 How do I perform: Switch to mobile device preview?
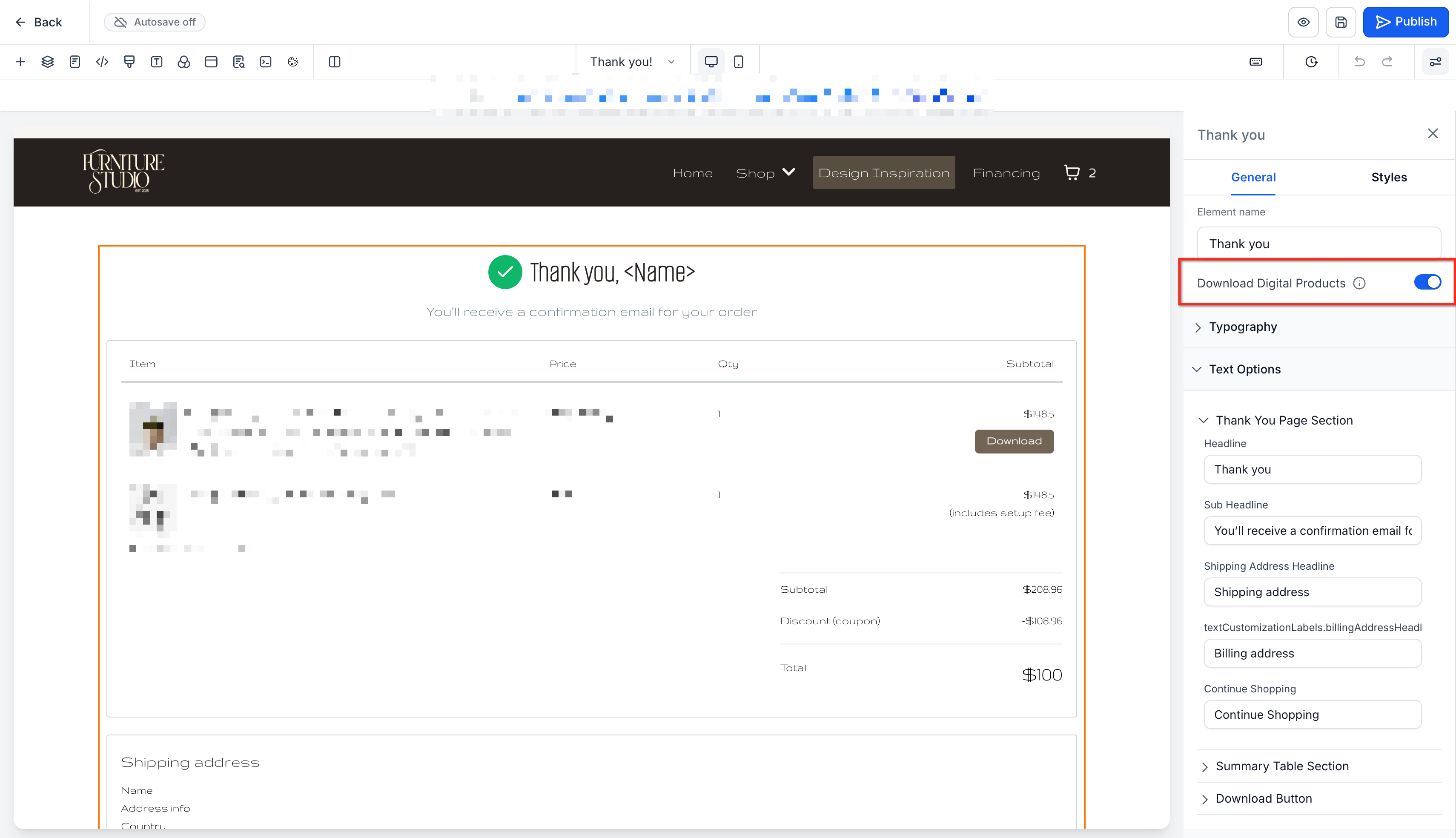739,62
